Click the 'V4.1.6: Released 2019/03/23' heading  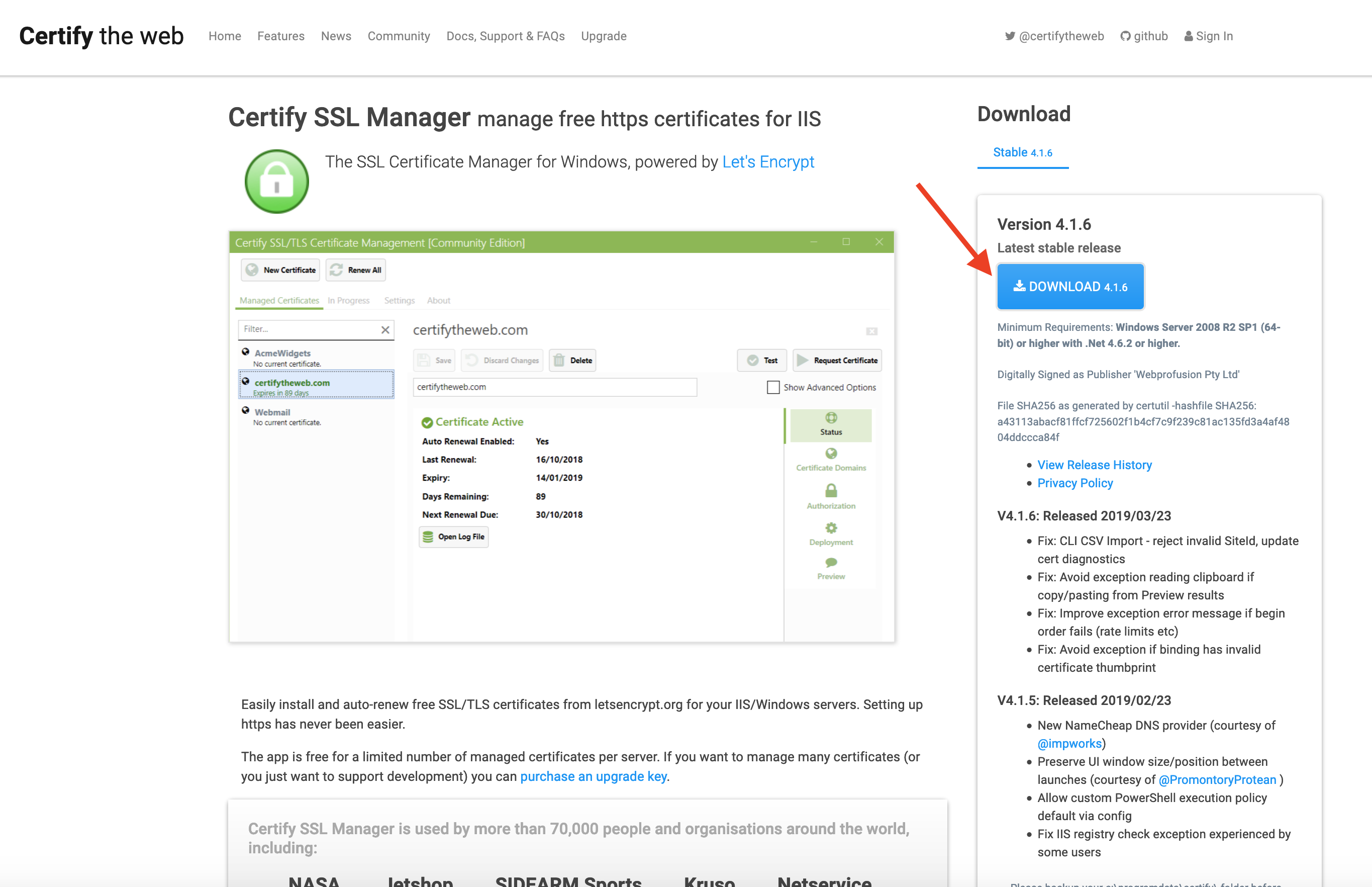[x=1084, y=515]
